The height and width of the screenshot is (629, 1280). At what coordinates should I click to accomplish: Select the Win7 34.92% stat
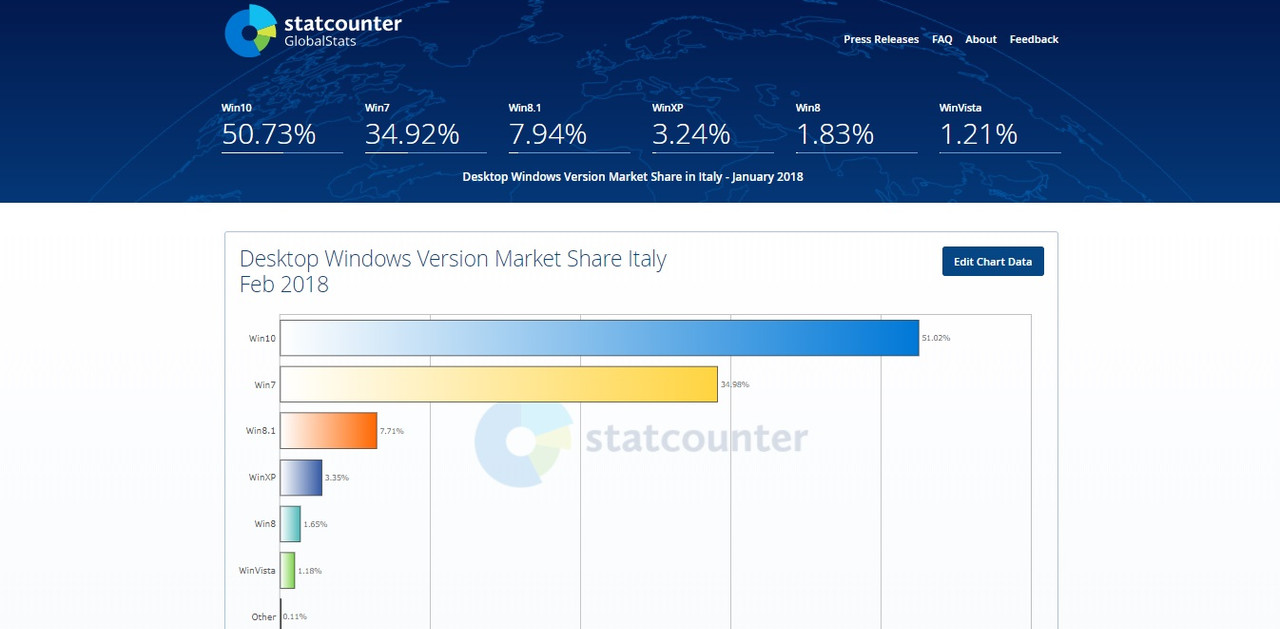(425, 127)
